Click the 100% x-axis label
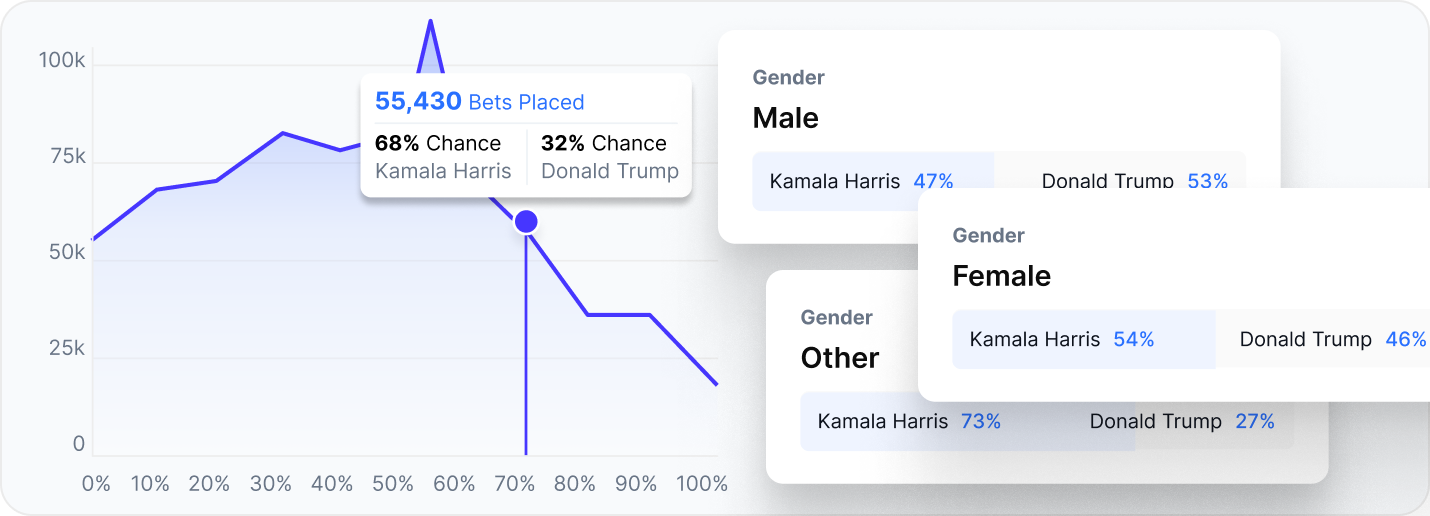Viewport: 1430px width, 516px height. coord(702,484)
